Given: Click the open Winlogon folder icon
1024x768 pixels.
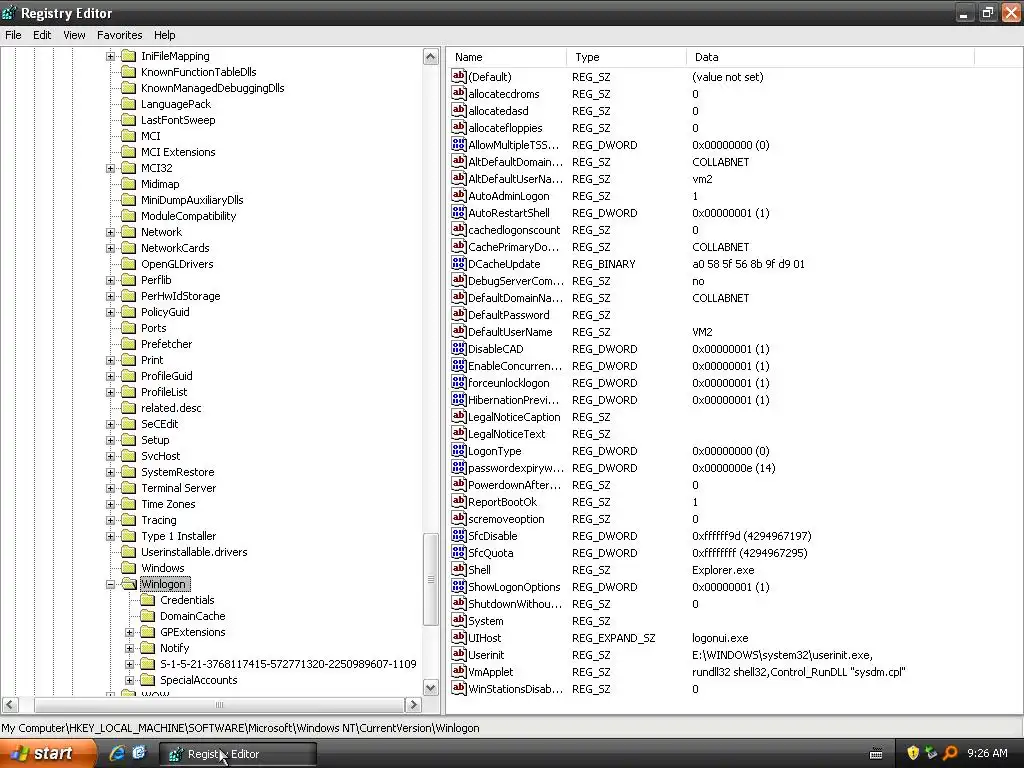Looking at the screenshot, I should pyautogui.click(x=129, y=584).
